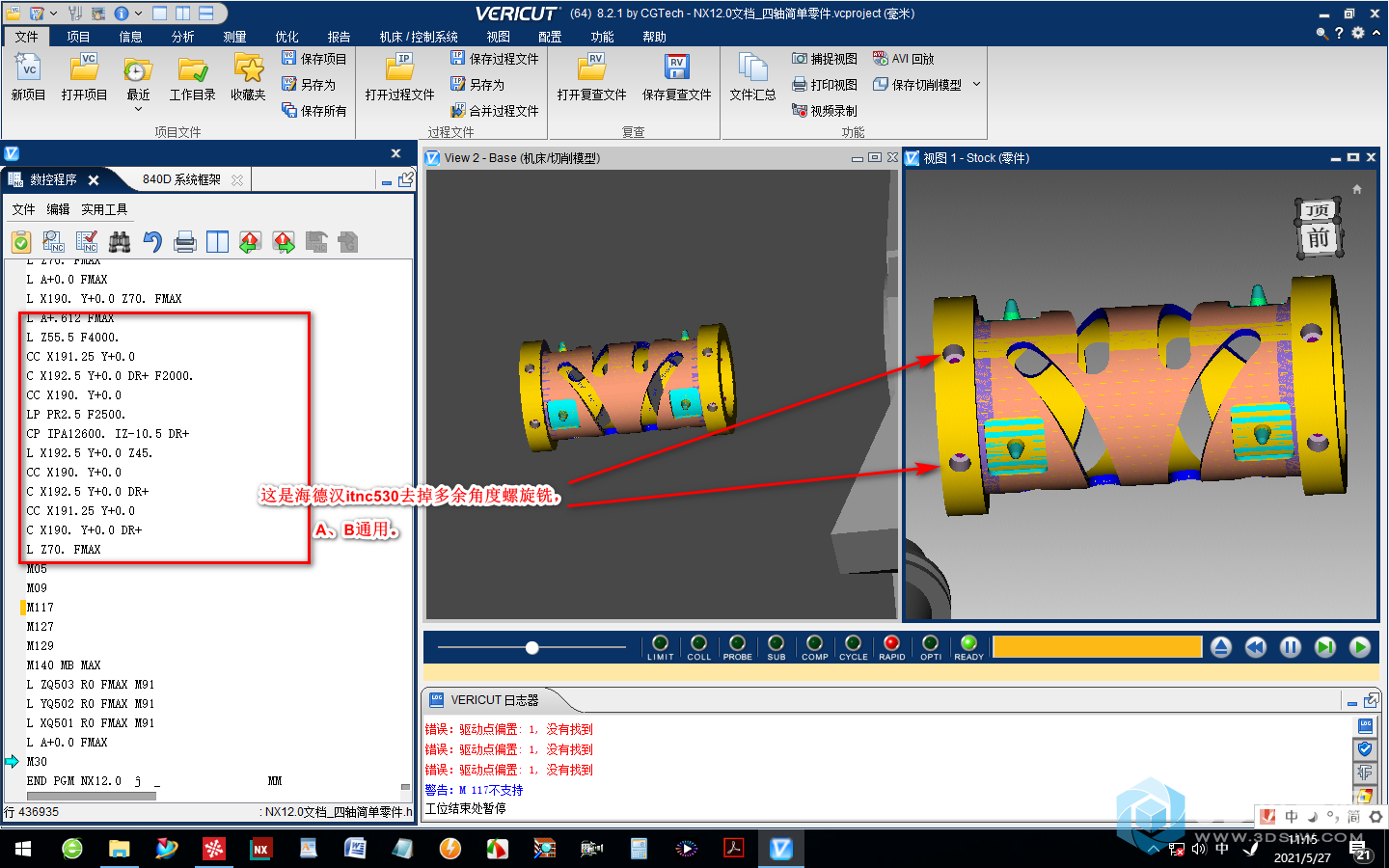
Task: Switch to 优化 ribbon tab
Action: [286, 37]
